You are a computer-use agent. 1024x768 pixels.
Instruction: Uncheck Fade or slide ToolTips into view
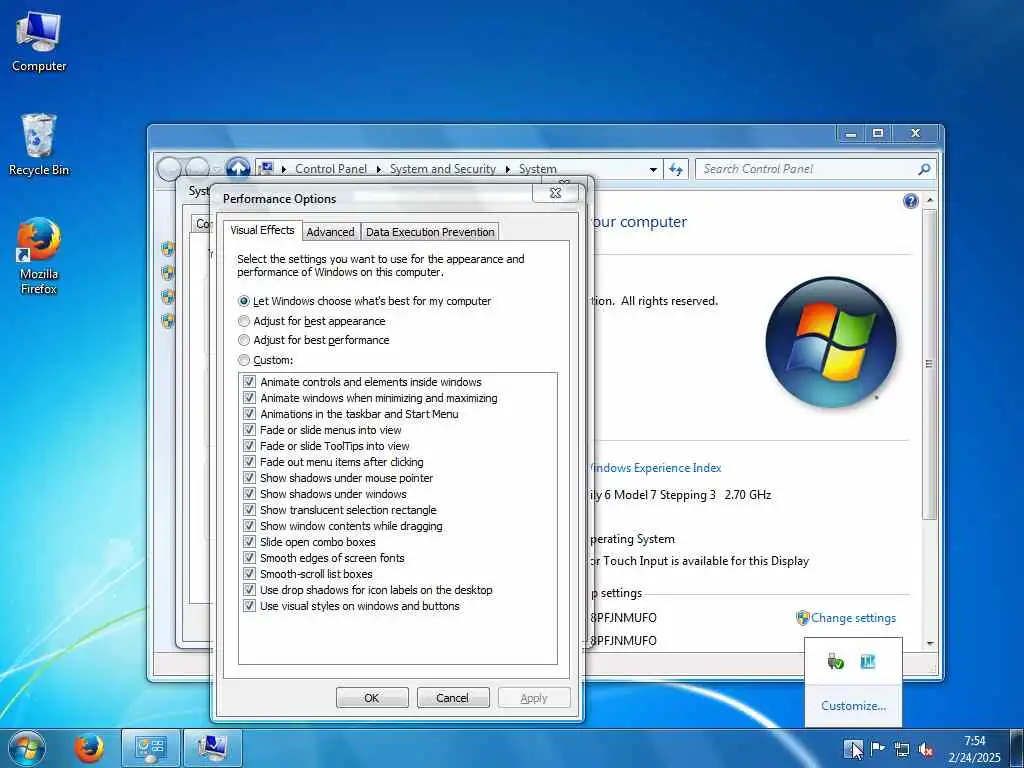coord(249,446)
